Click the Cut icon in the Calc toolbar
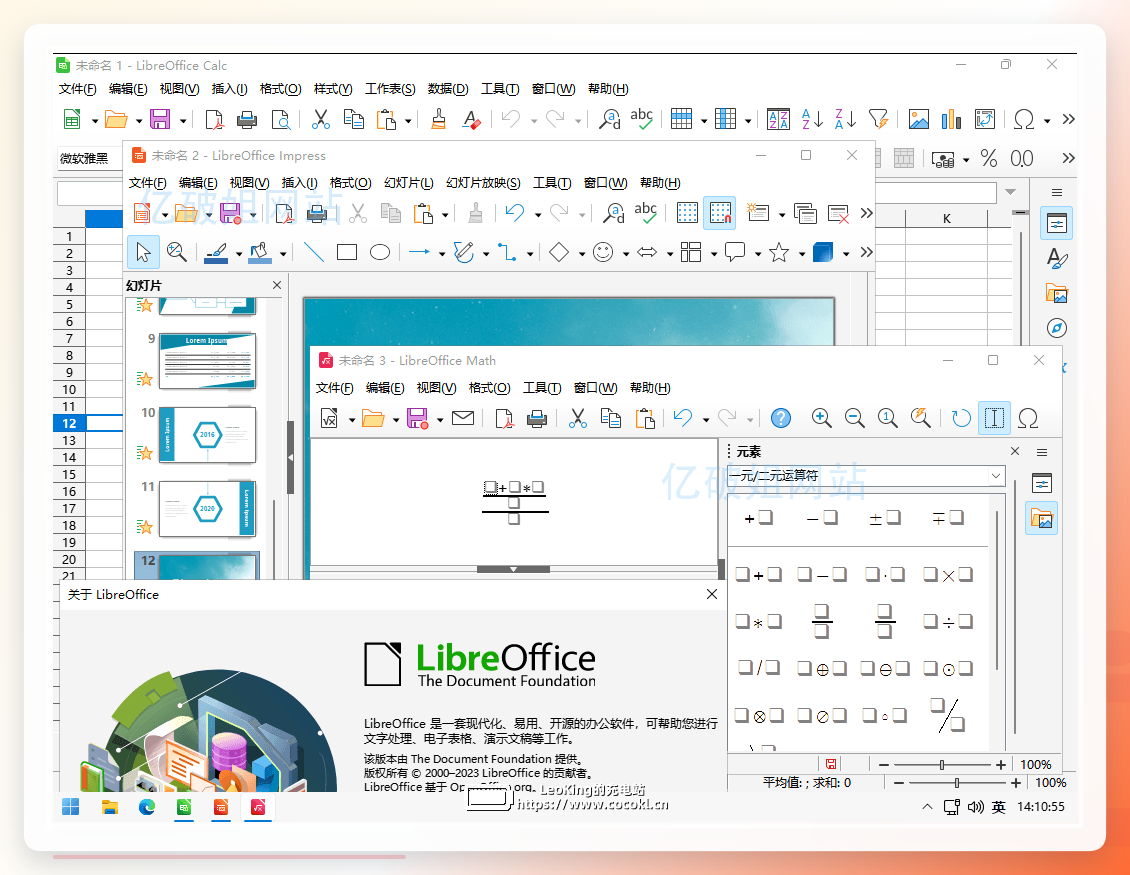Screen dimensions: 1130x875 [x=321, y=119]
